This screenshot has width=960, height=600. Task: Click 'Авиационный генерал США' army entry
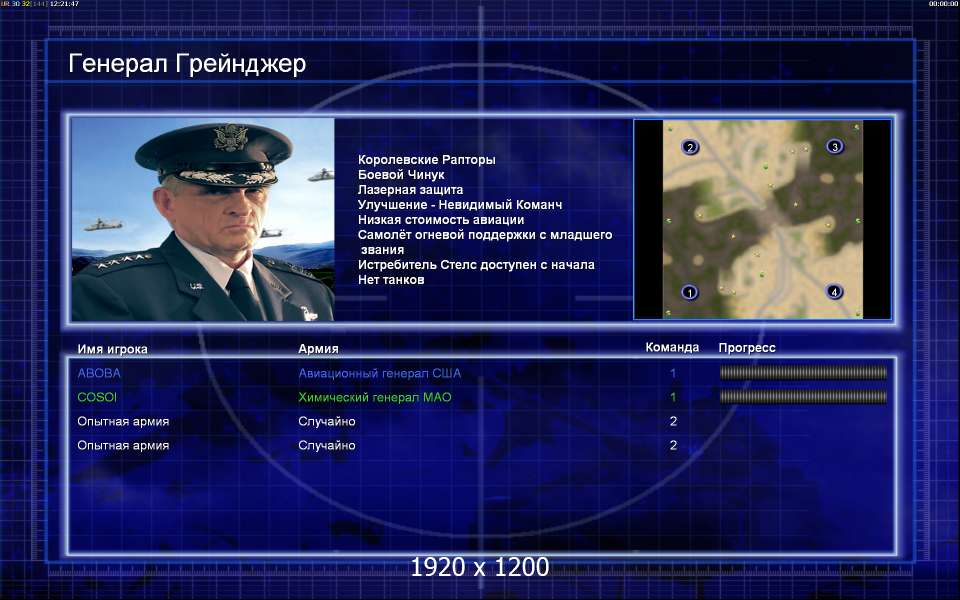380,373
